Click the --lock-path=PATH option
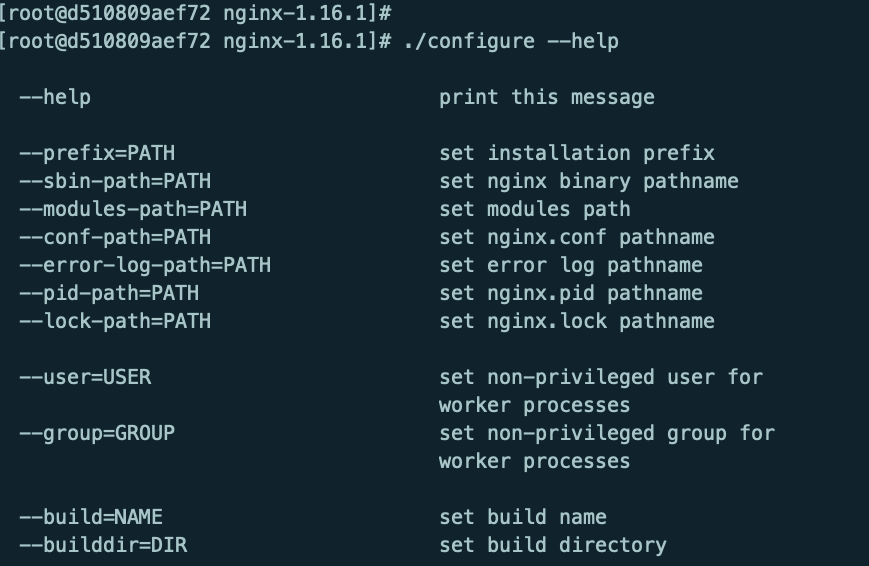 115,321
